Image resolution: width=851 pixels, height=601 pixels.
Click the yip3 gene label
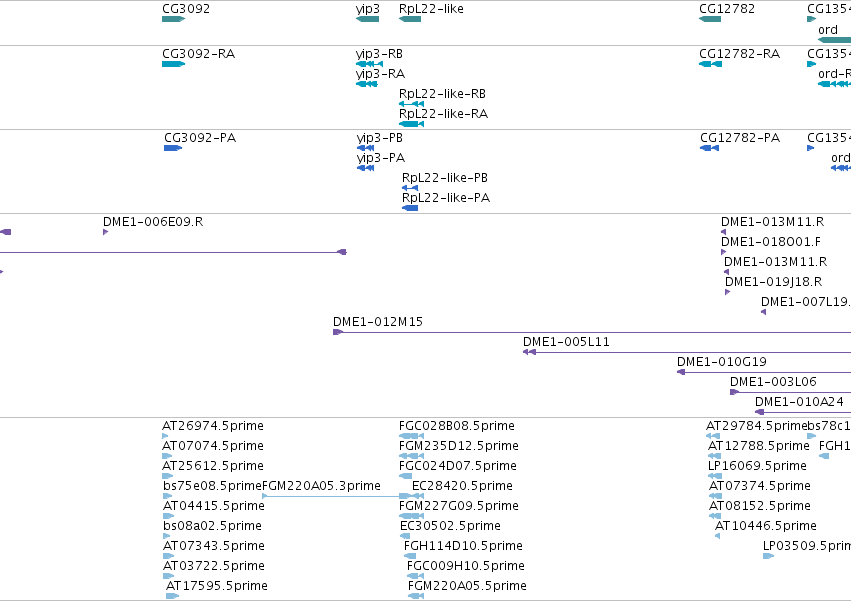[367, 9]
